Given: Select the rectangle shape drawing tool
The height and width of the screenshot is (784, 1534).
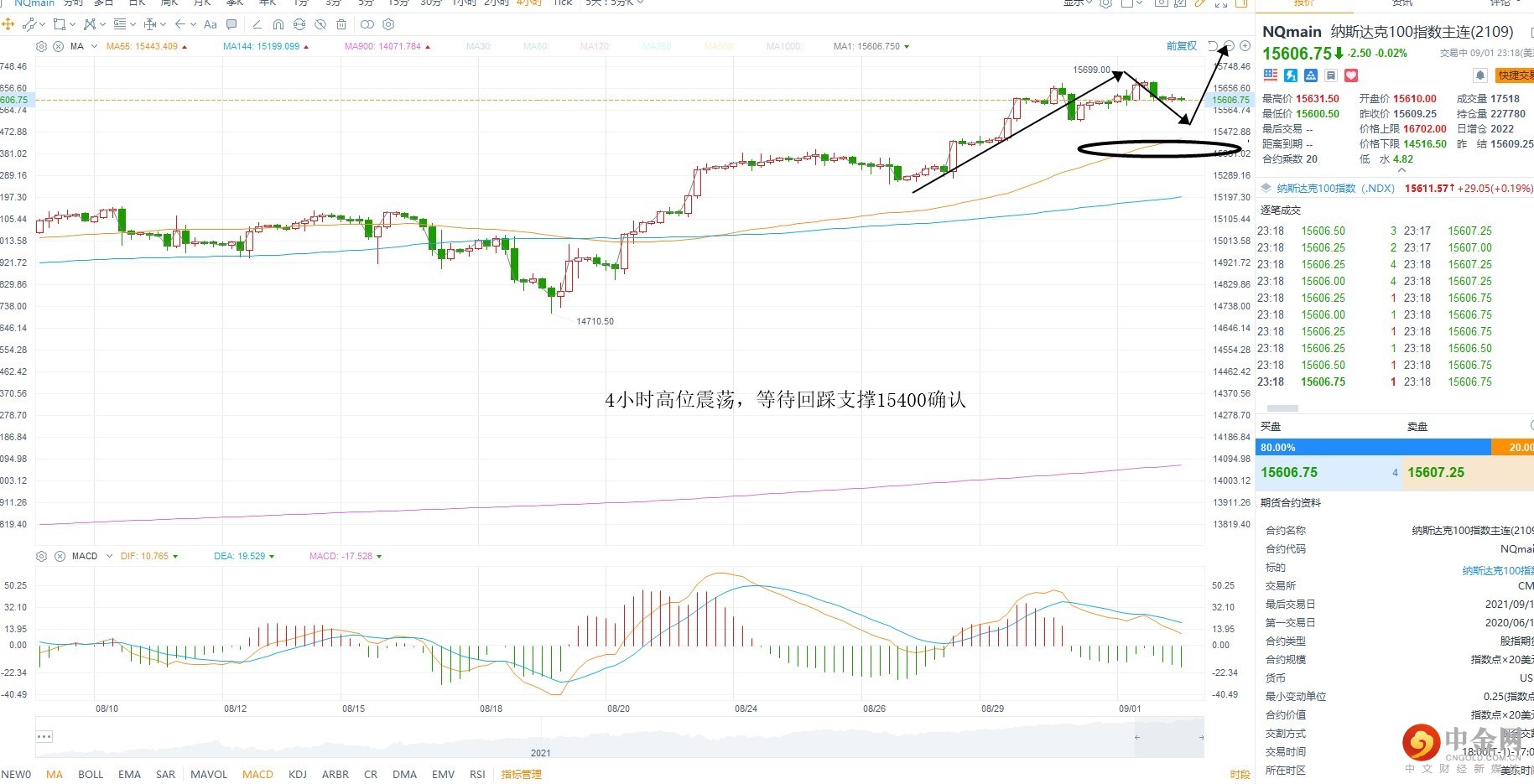Looking at the screenshot, I should click(59, 24).
